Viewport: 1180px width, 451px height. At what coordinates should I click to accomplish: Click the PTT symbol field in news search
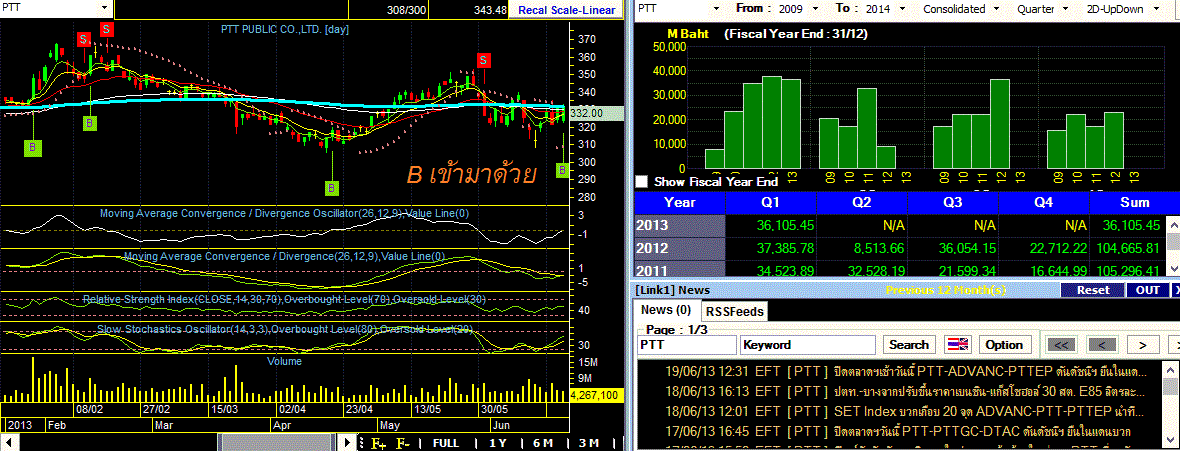[x=686, y=345]
